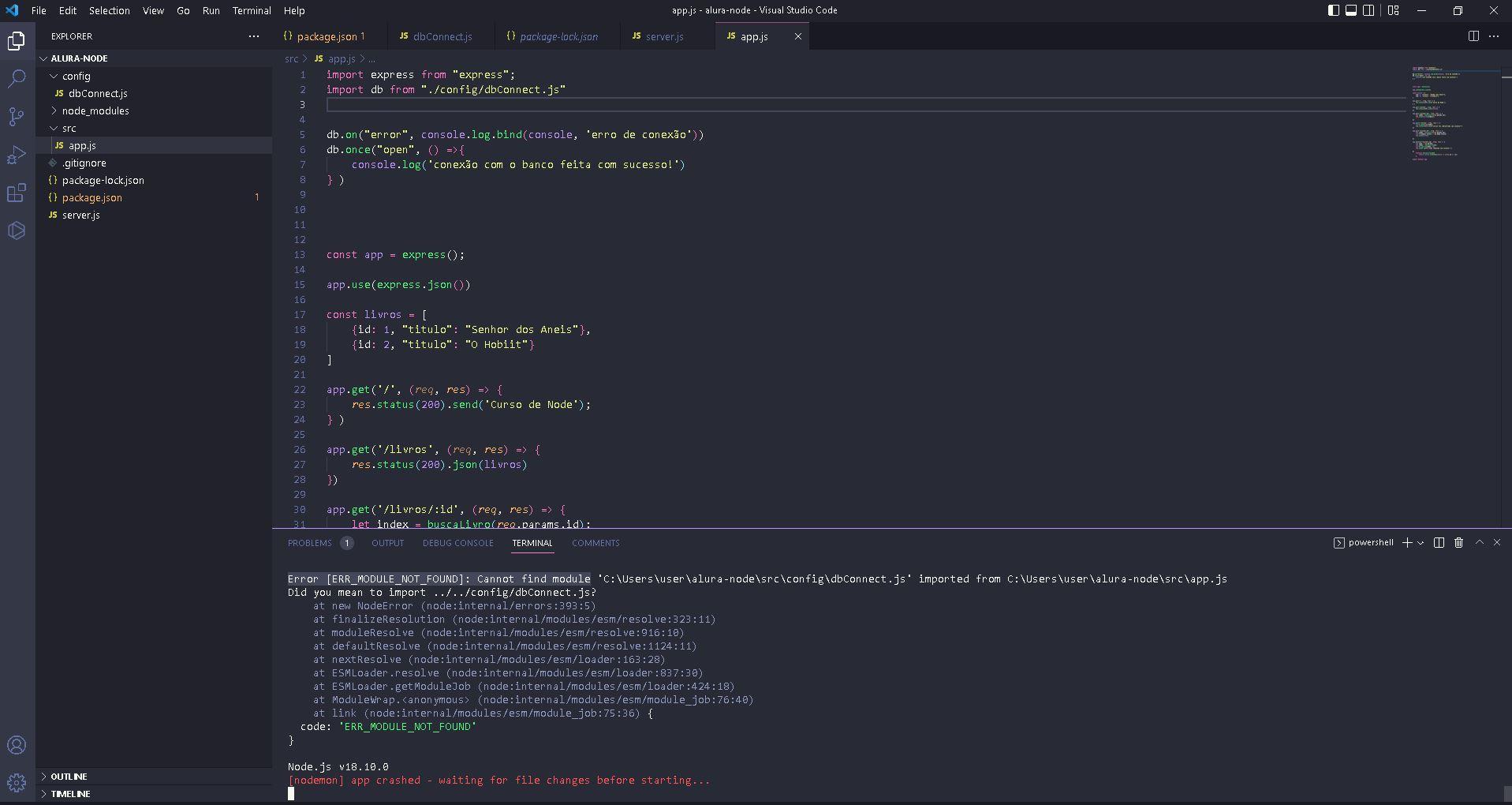Screen dimensions: 1512x805
Task: Open the Terminal menu
Action: click(252, 10)
